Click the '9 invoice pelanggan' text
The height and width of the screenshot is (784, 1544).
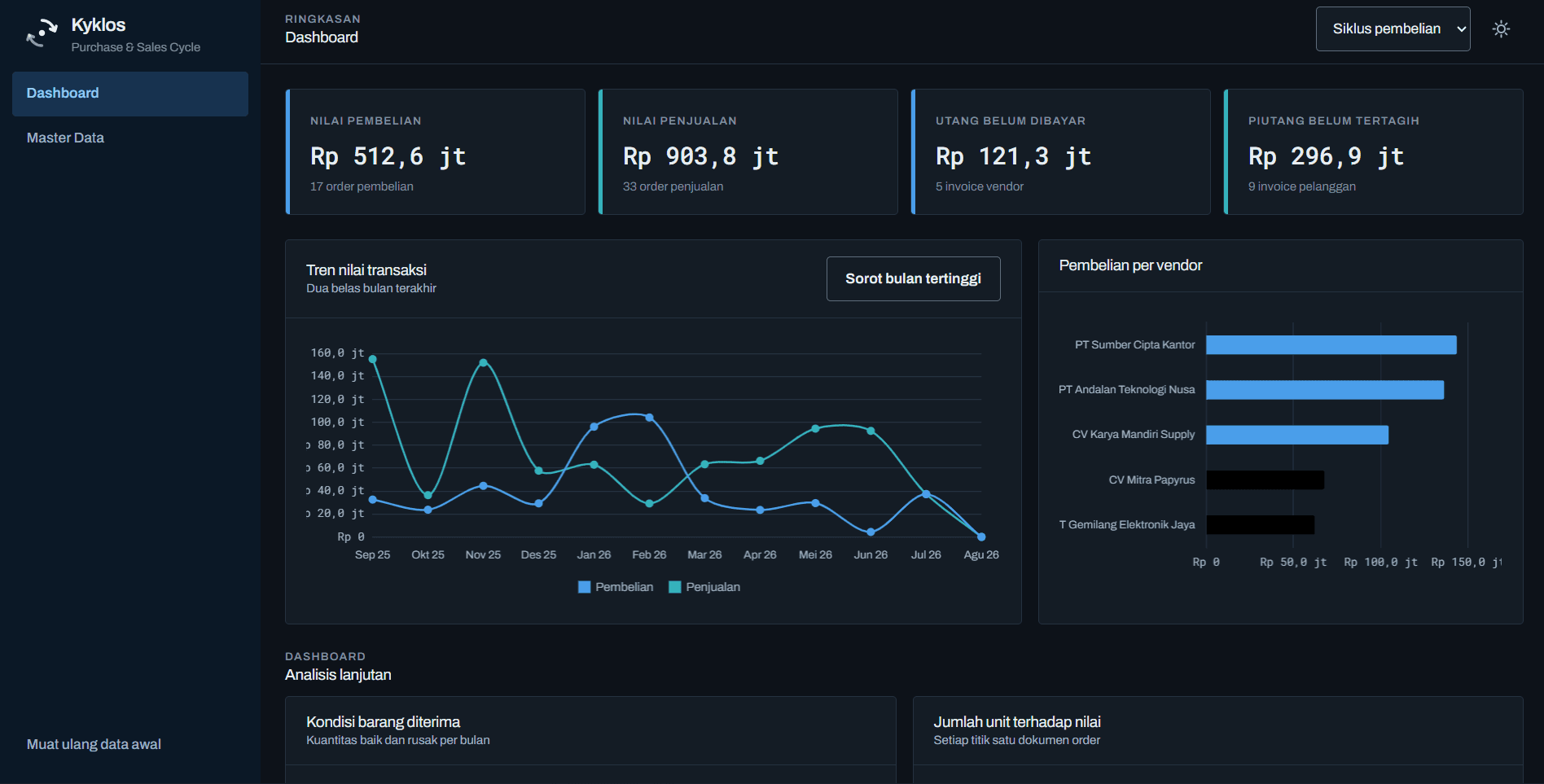coord(1302,186)
